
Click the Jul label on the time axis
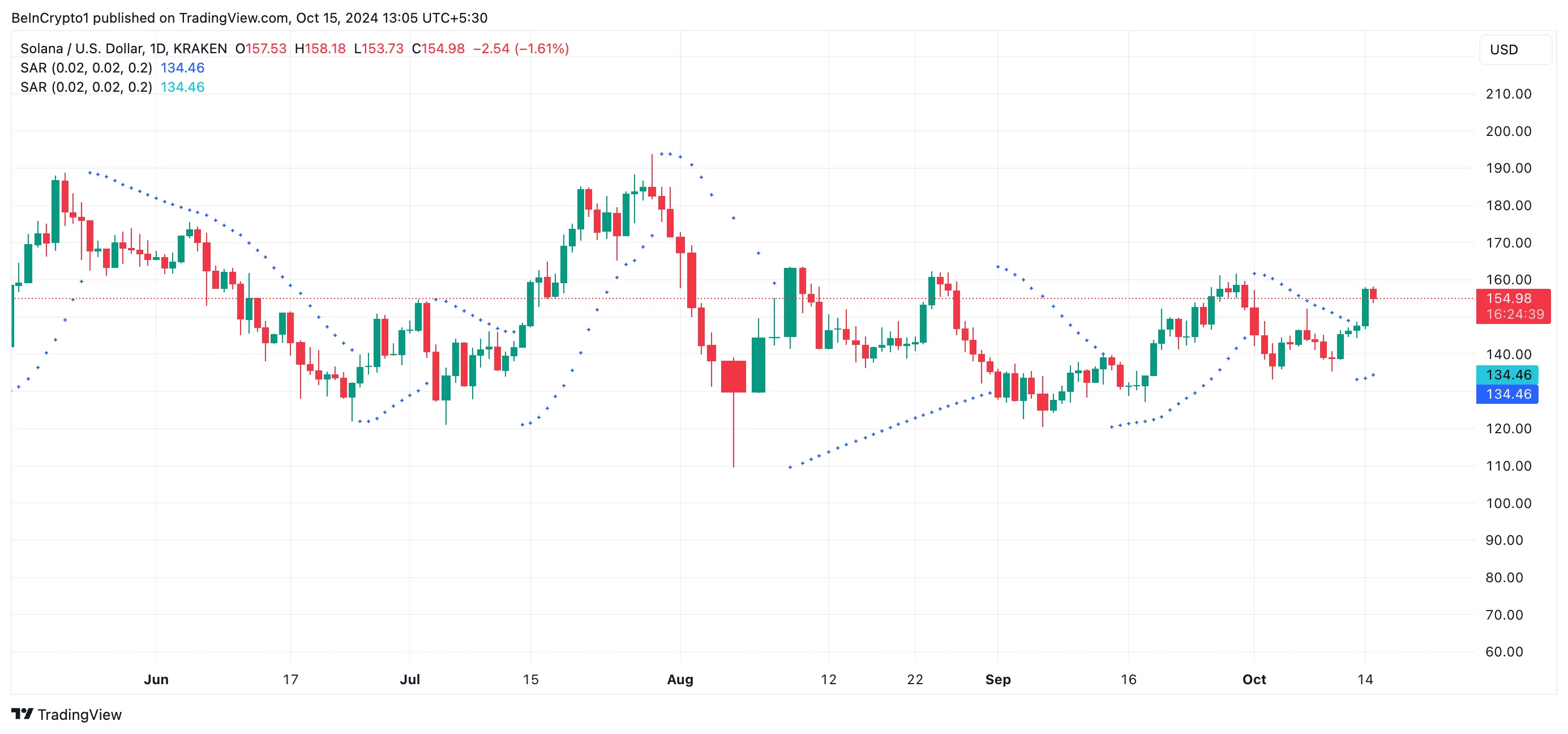click(410, 679)
